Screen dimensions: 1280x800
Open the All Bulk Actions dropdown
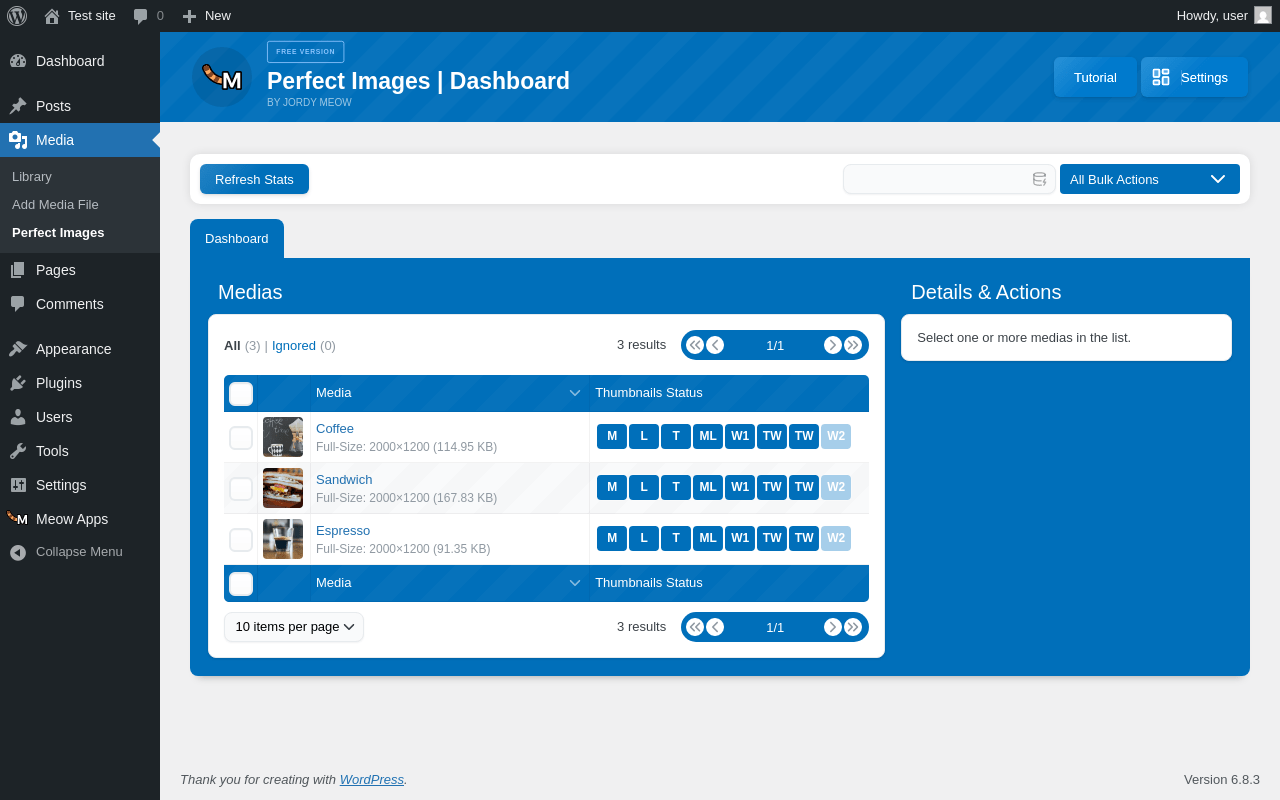pyautogui.click(x=1150, y=179)
